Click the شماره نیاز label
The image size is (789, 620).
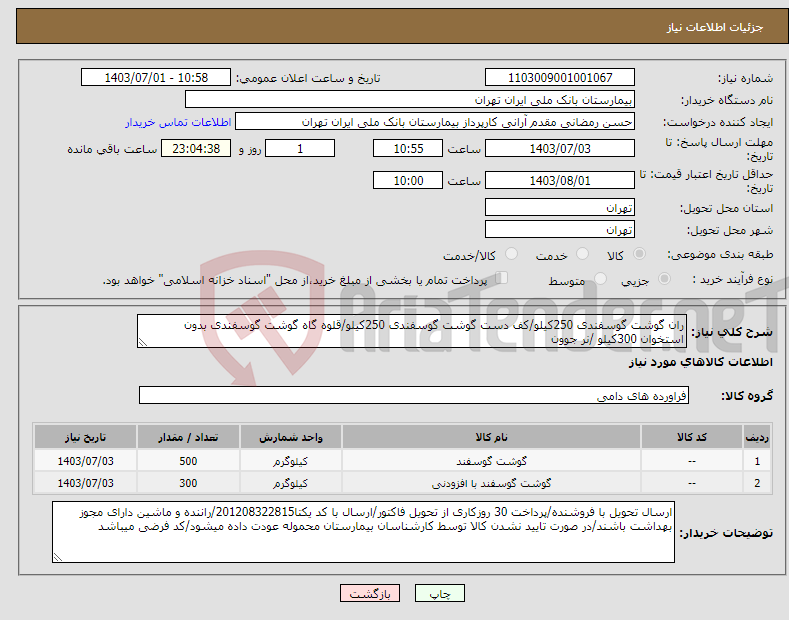[745, 78]
